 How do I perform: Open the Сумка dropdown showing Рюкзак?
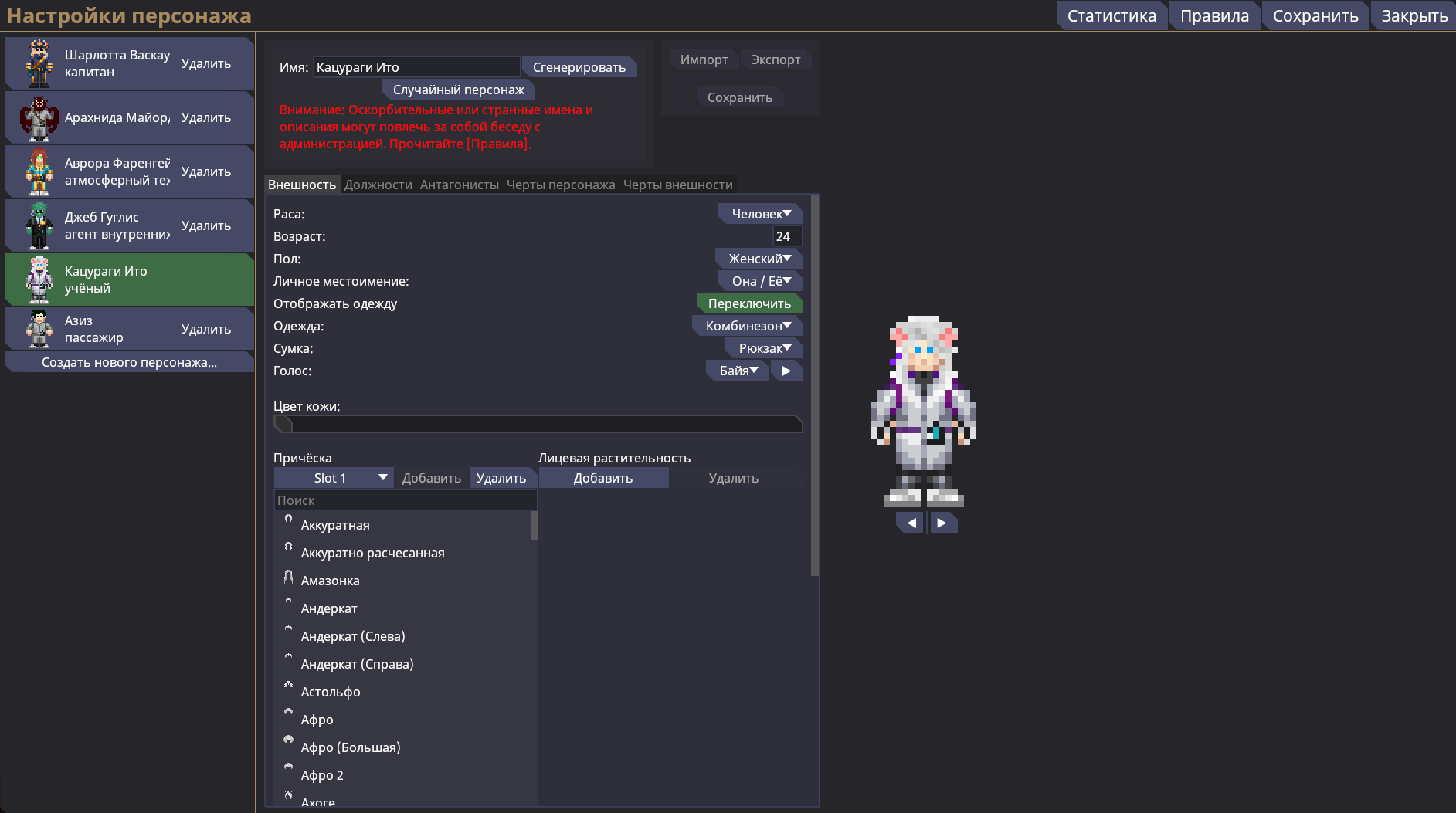(763, 348)
